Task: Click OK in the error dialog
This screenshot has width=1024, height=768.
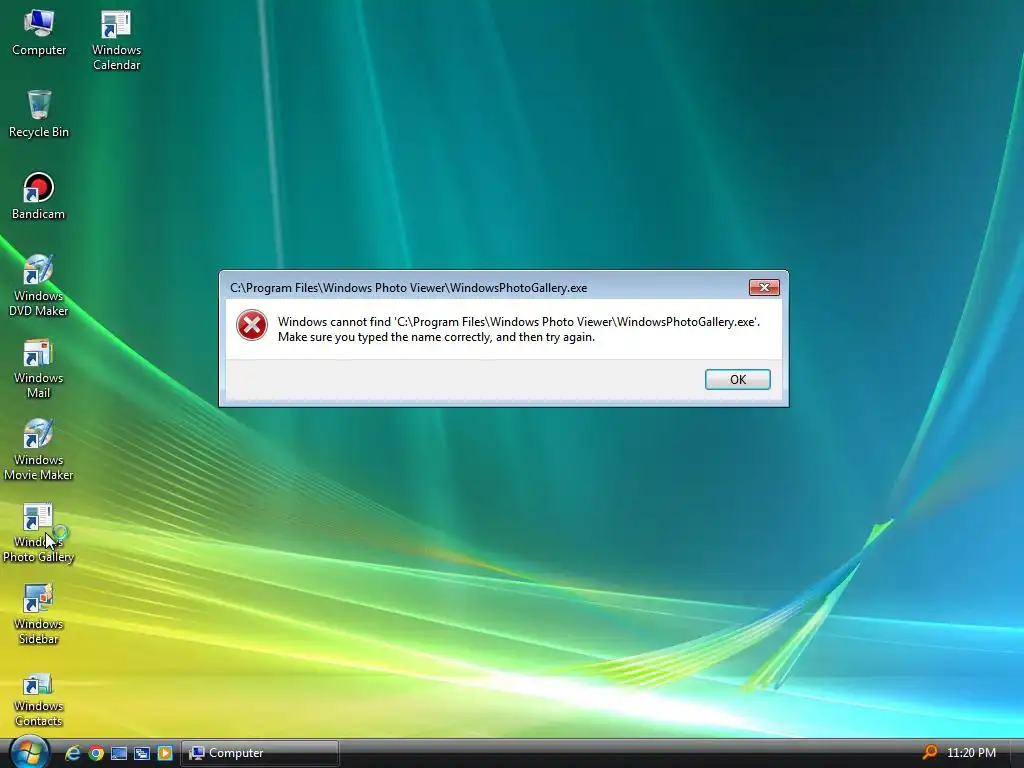Action: pyautogui.click(x=737, y=379)
